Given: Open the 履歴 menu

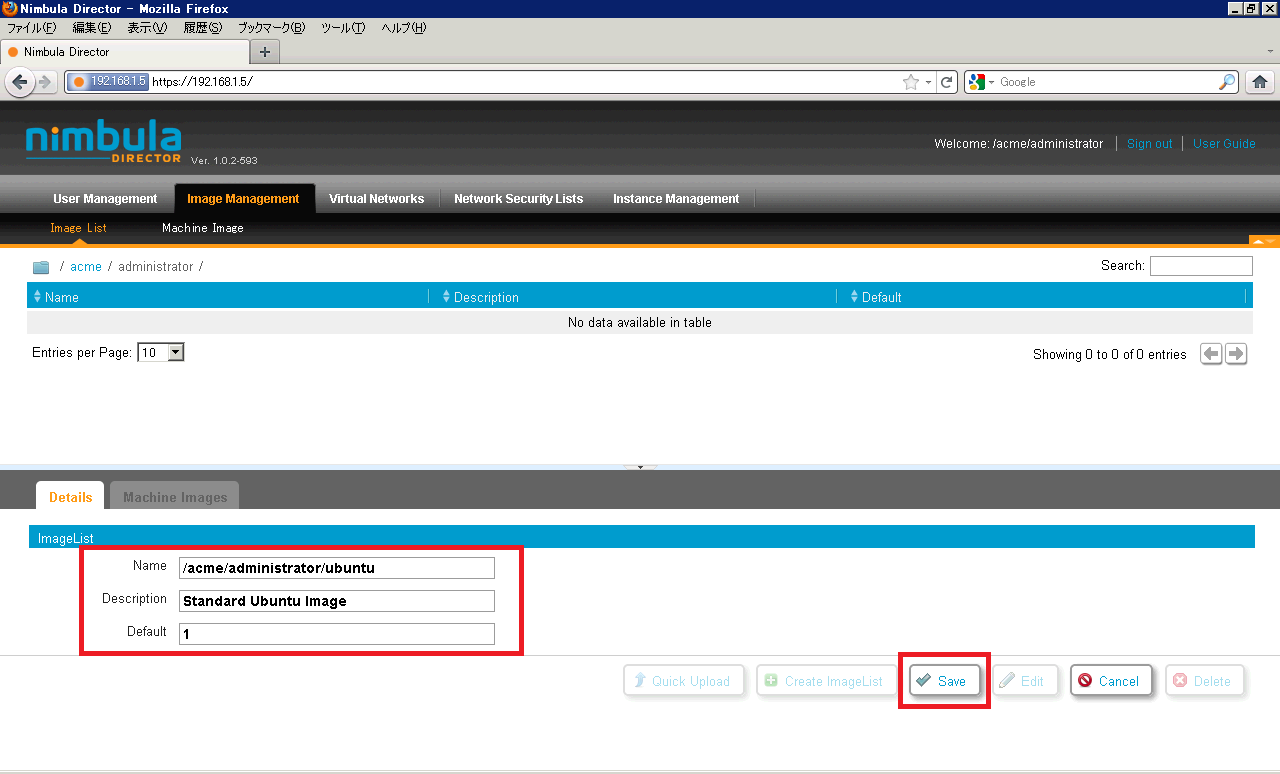Looking at the screenshot, I should point(202,28).
